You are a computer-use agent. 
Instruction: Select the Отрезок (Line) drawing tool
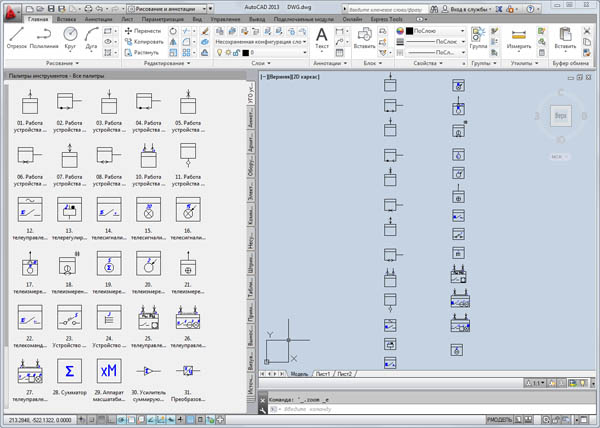tap(18, 37)
